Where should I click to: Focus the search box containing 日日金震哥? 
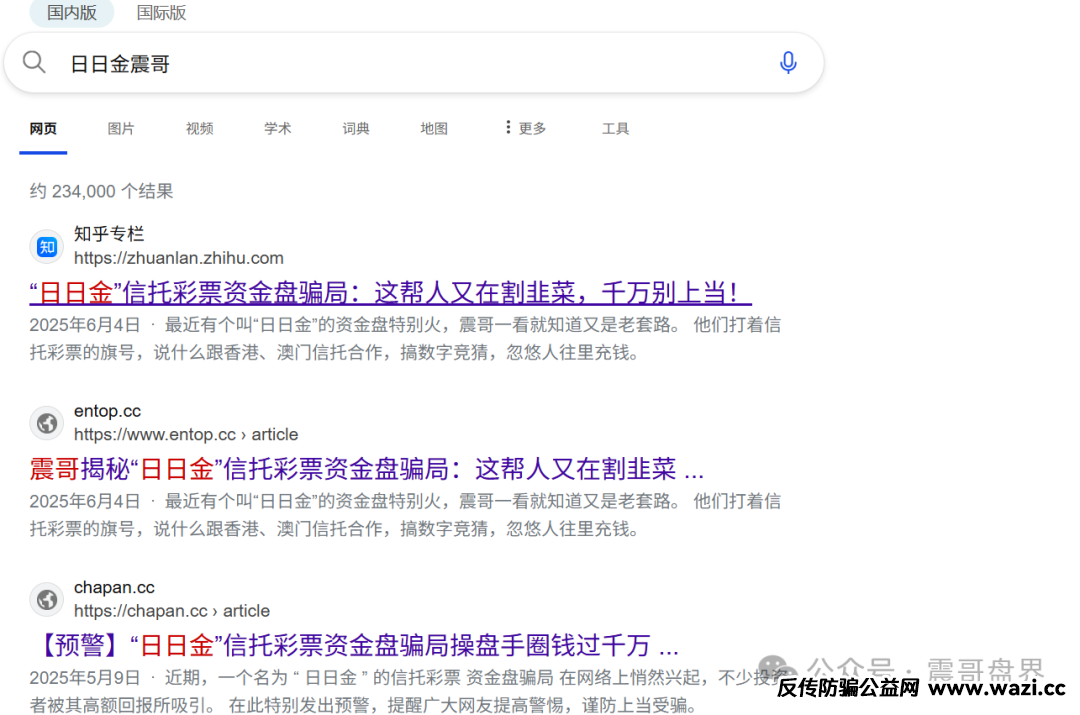pyautogui.click(x=414, y=63)
